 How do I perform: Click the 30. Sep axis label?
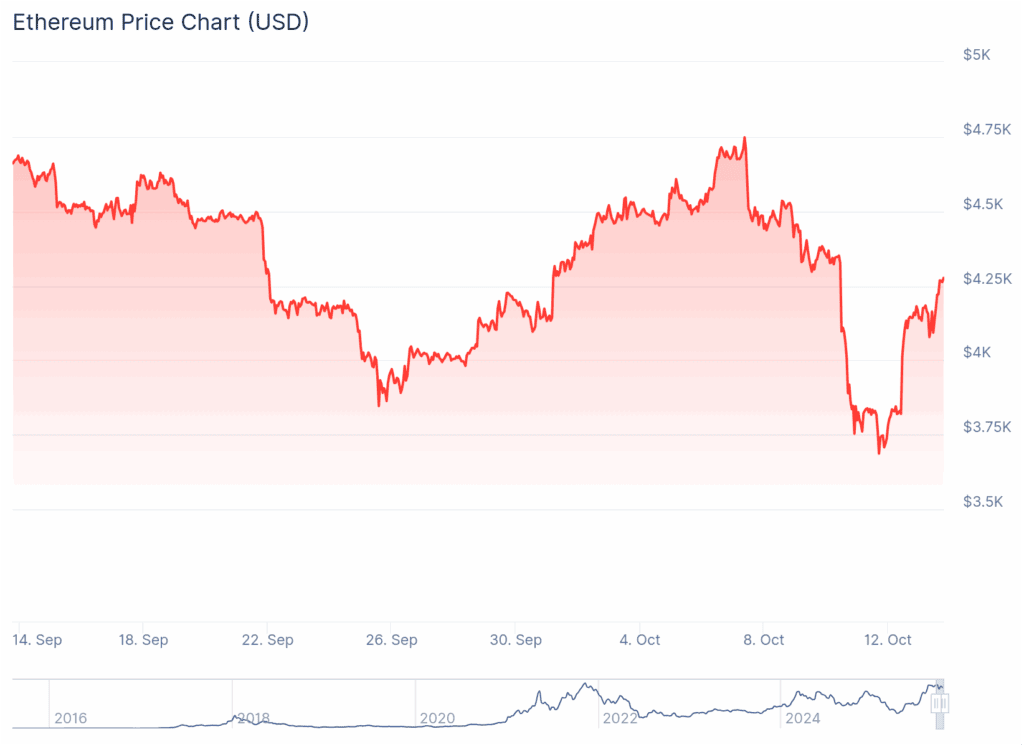516,640
